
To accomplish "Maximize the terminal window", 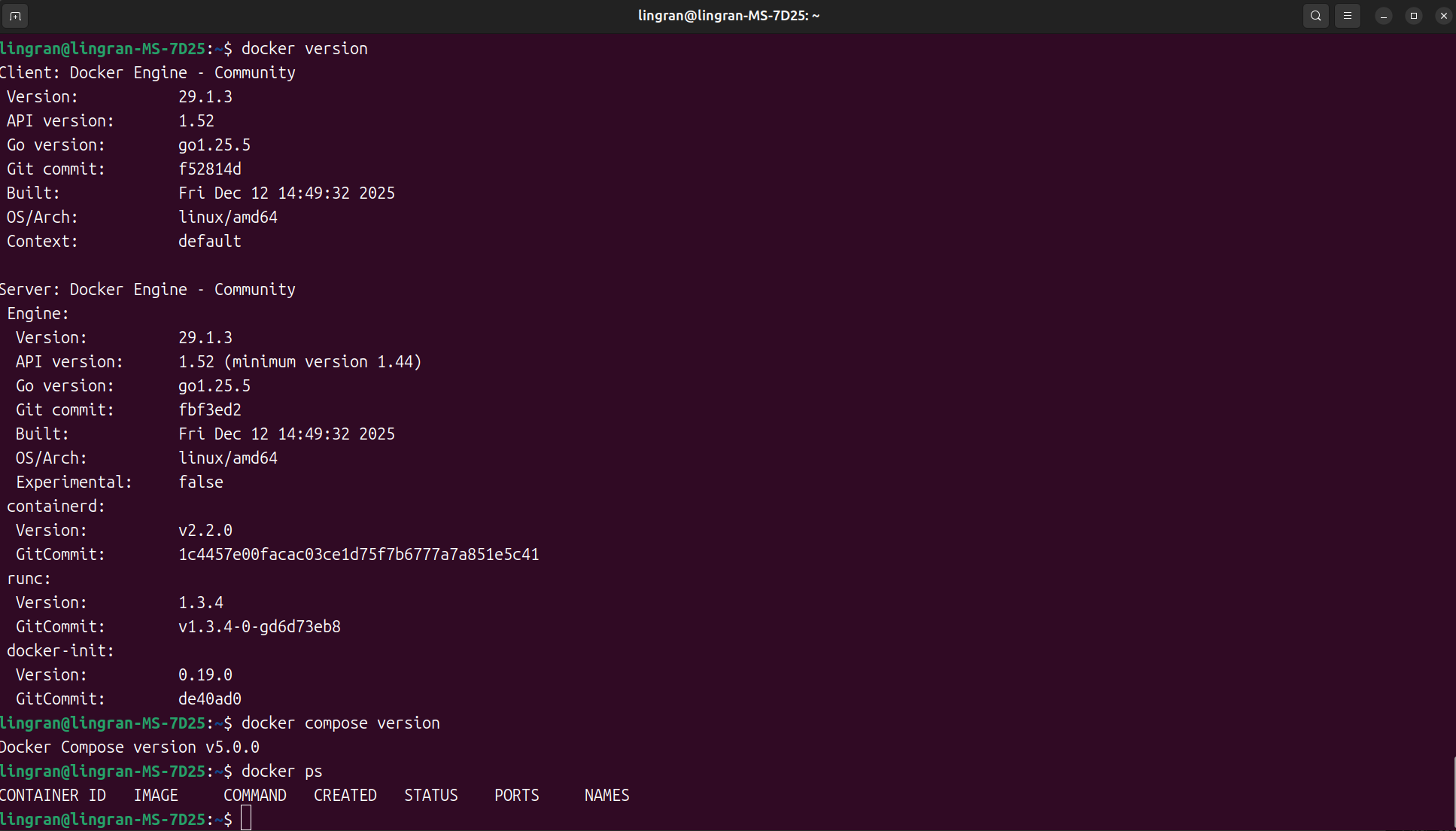I will pos(1413,16).
